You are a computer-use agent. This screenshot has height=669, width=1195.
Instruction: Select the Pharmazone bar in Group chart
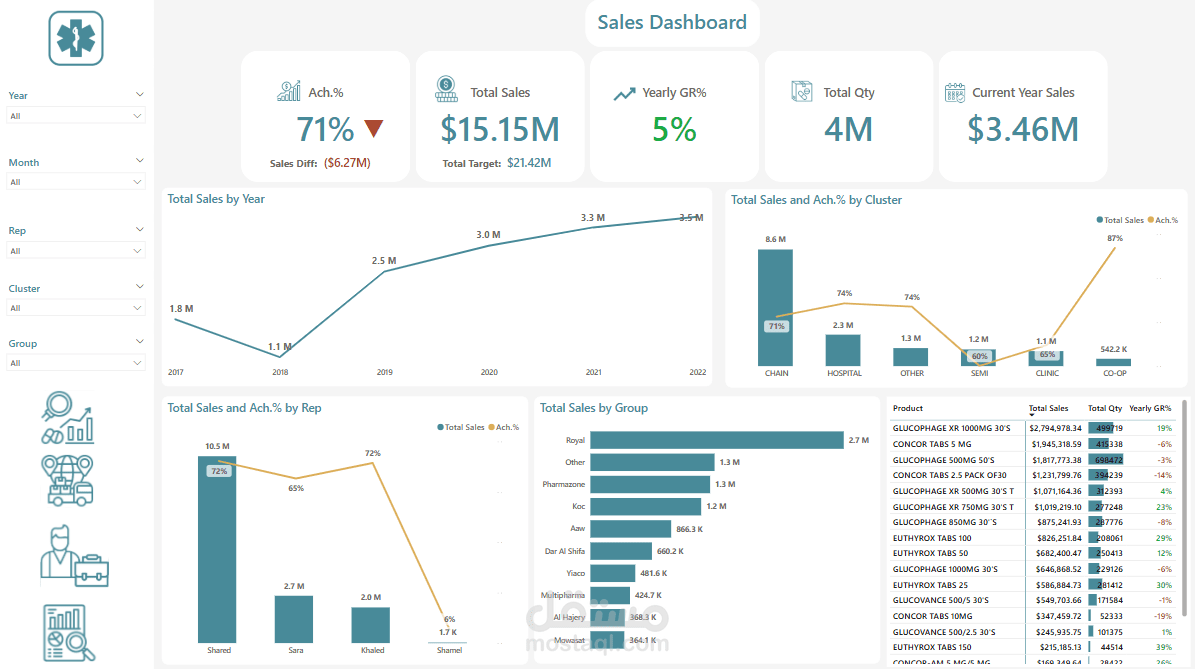pos(650,485)
